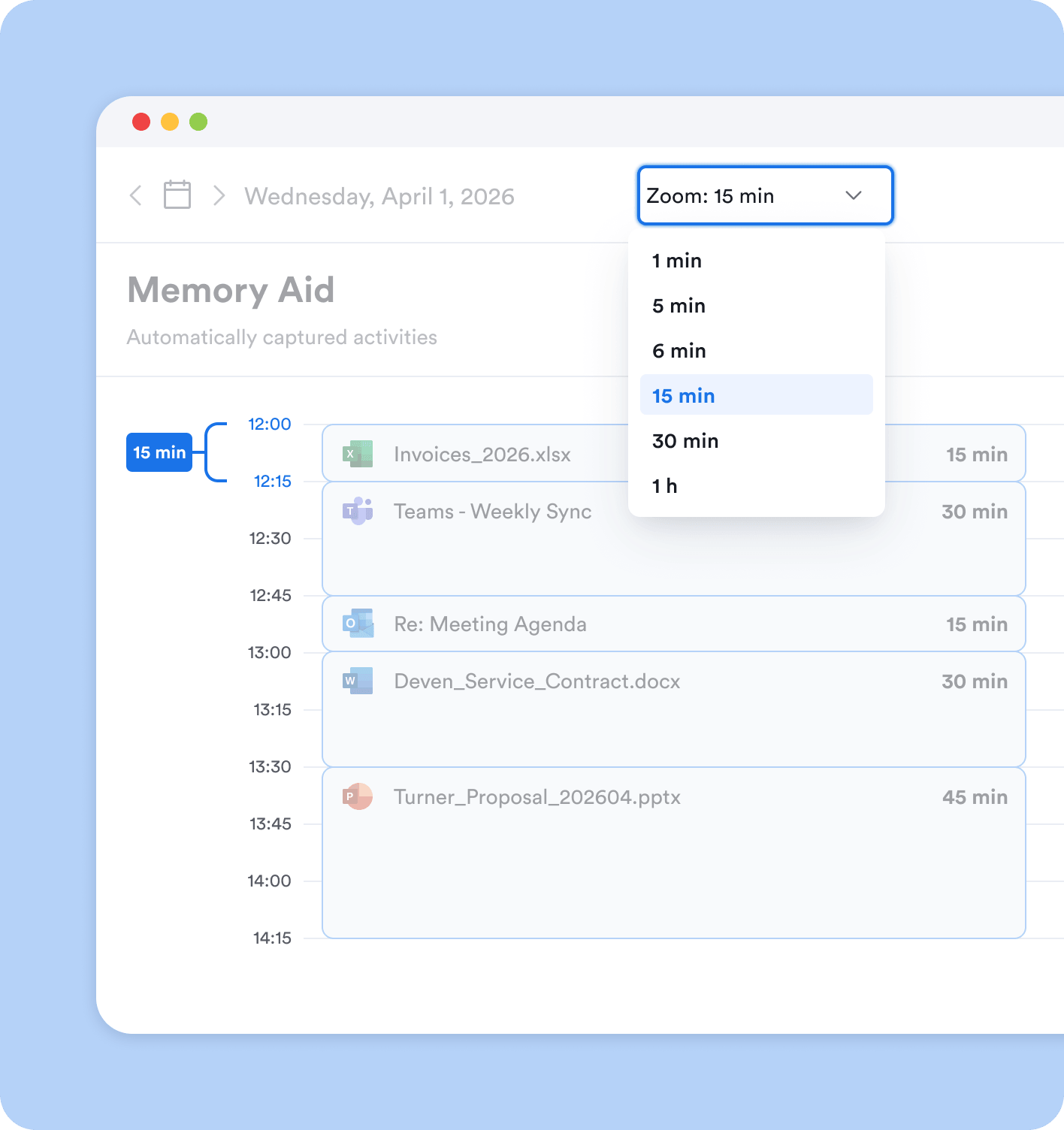Click the Word icon for Deven_Service_Contract.docx
The image size is (1064, 1130).
(358, 681)
